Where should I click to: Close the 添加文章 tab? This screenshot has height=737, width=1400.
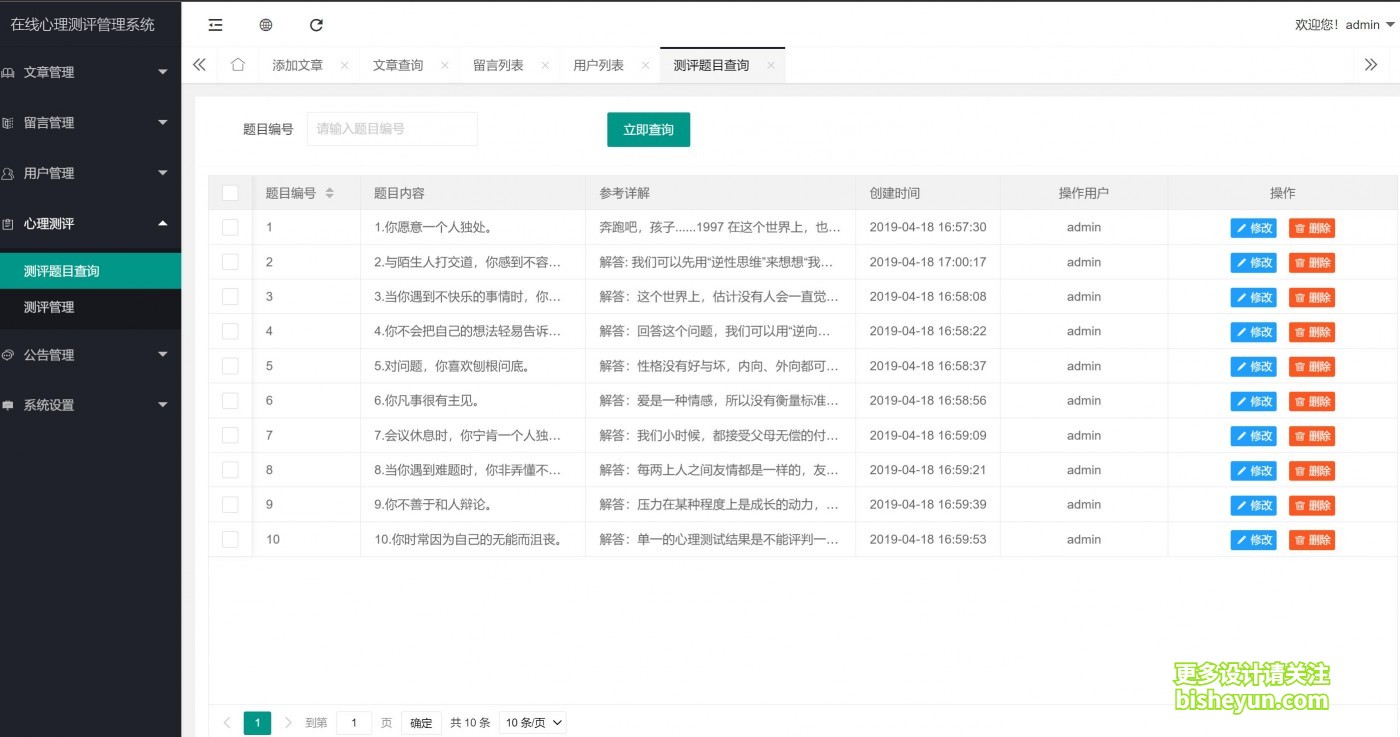click(x=344, y=63)
